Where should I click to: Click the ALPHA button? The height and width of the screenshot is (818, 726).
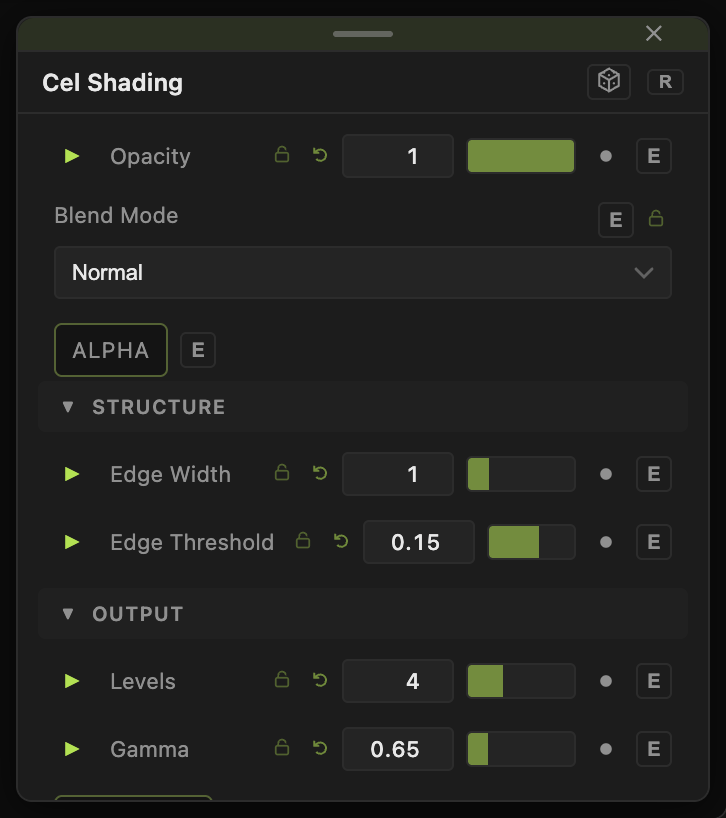coord(111,350)
